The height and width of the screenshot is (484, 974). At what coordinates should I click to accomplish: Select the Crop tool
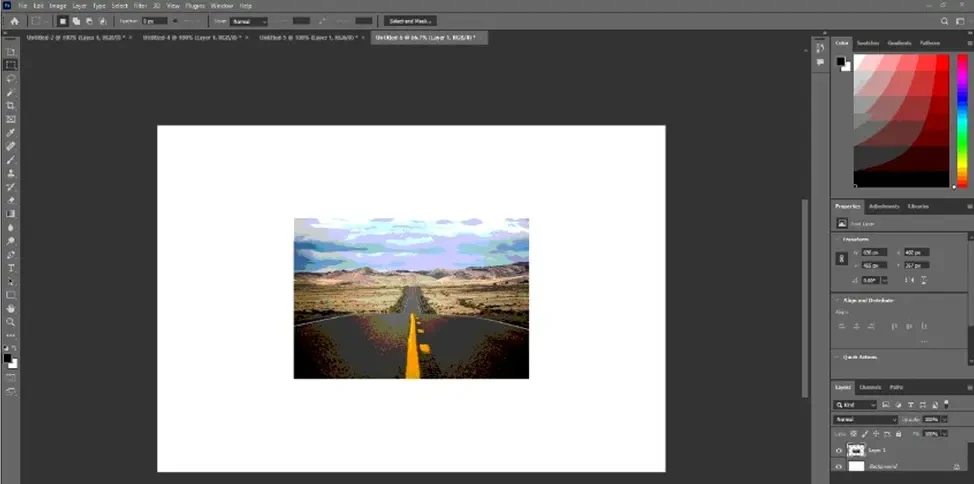(x=11, y=106)
